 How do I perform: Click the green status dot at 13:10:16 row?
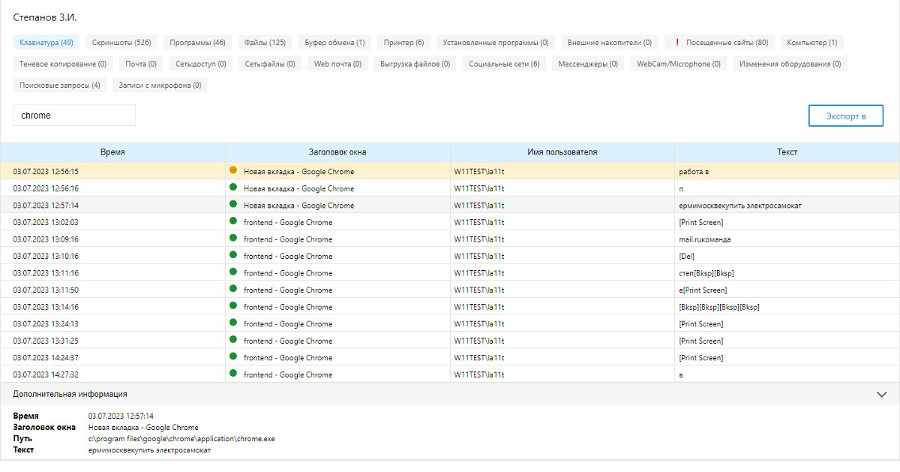pyautogui.click(x=233, y=254)
